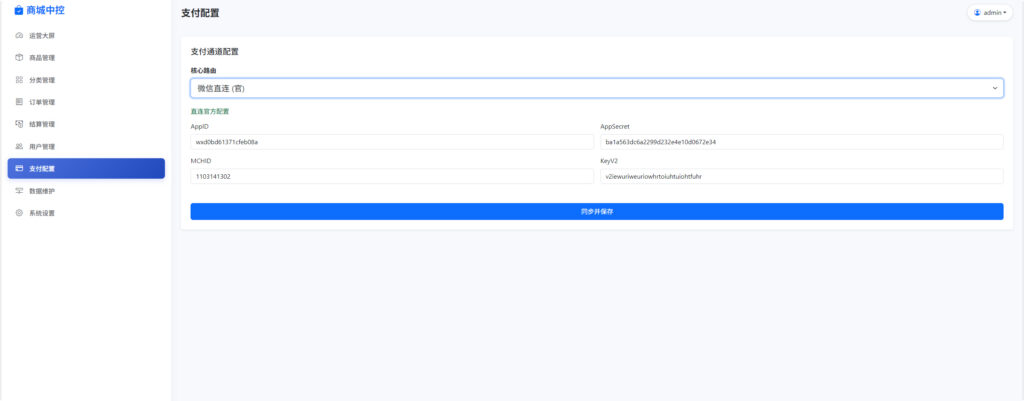Open the 核心路由 dropdown showing 微信直连
This screenshot has width=1024, height=401.
pos(596,88)
